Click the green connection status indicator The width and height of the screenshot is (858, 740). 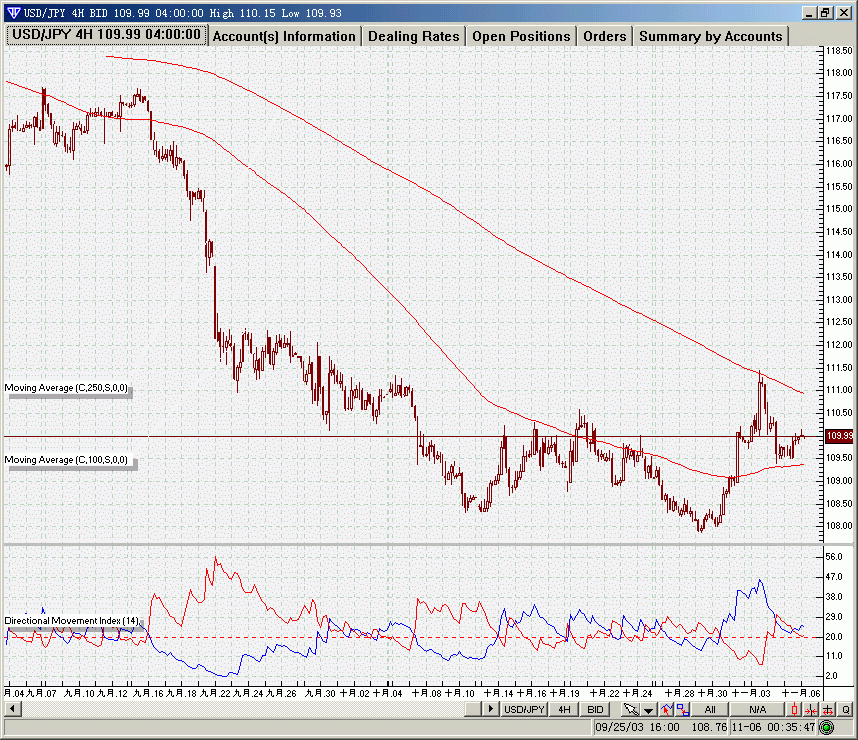826,727
